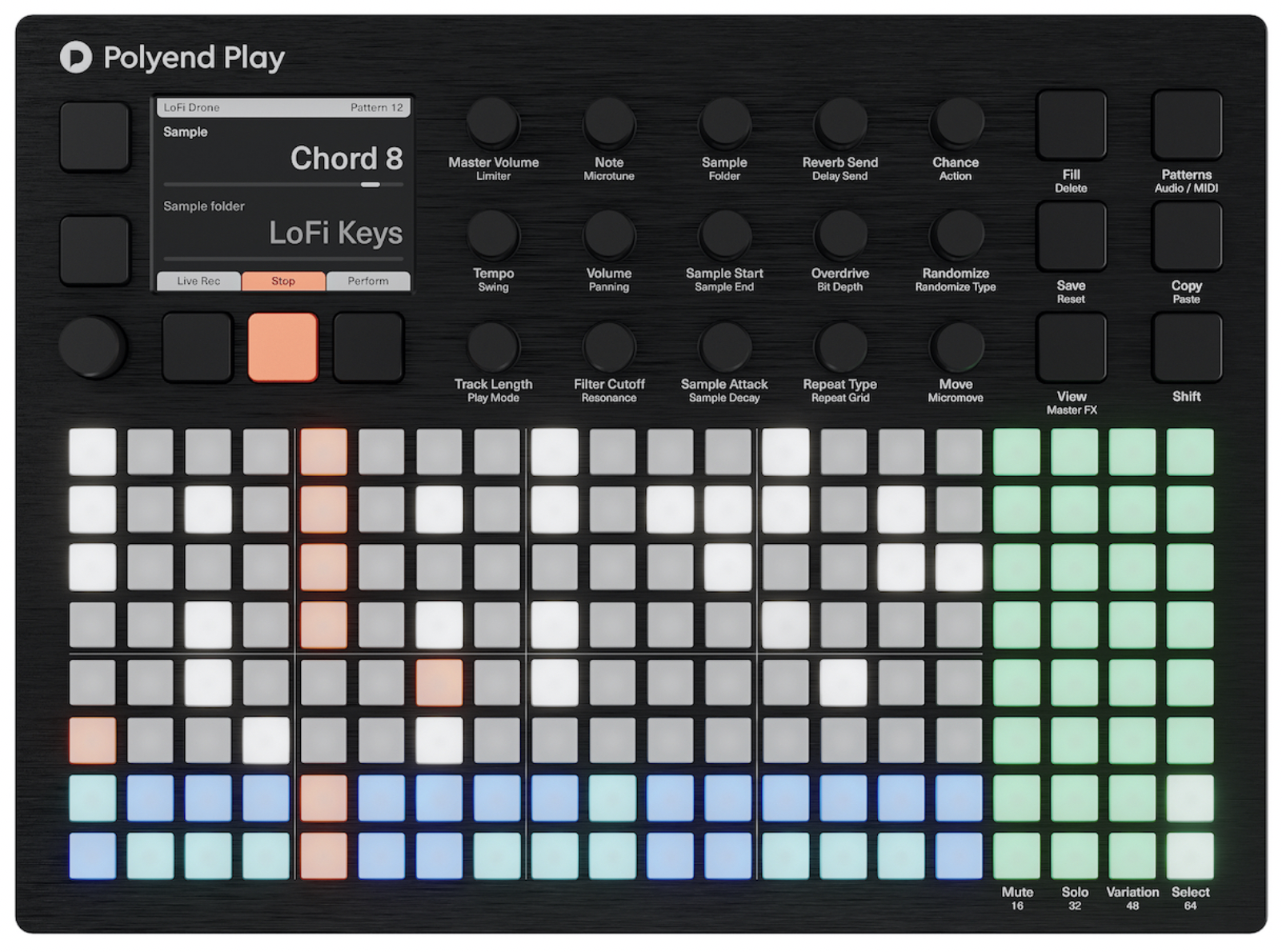The image size is (1282, 952).
Task: Tap the first white pad of the top row
Action: click(x=93, y=452)
